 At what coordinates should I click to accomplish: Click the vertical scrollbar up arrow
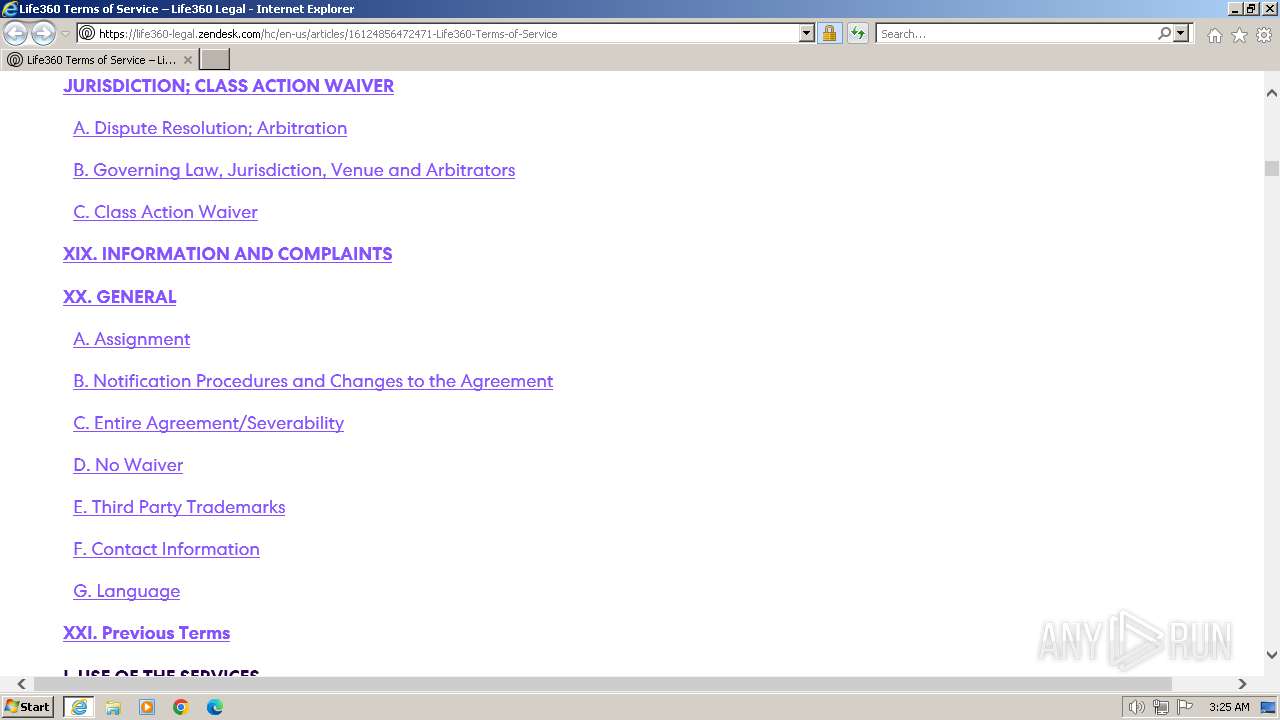coord(1272,92)
